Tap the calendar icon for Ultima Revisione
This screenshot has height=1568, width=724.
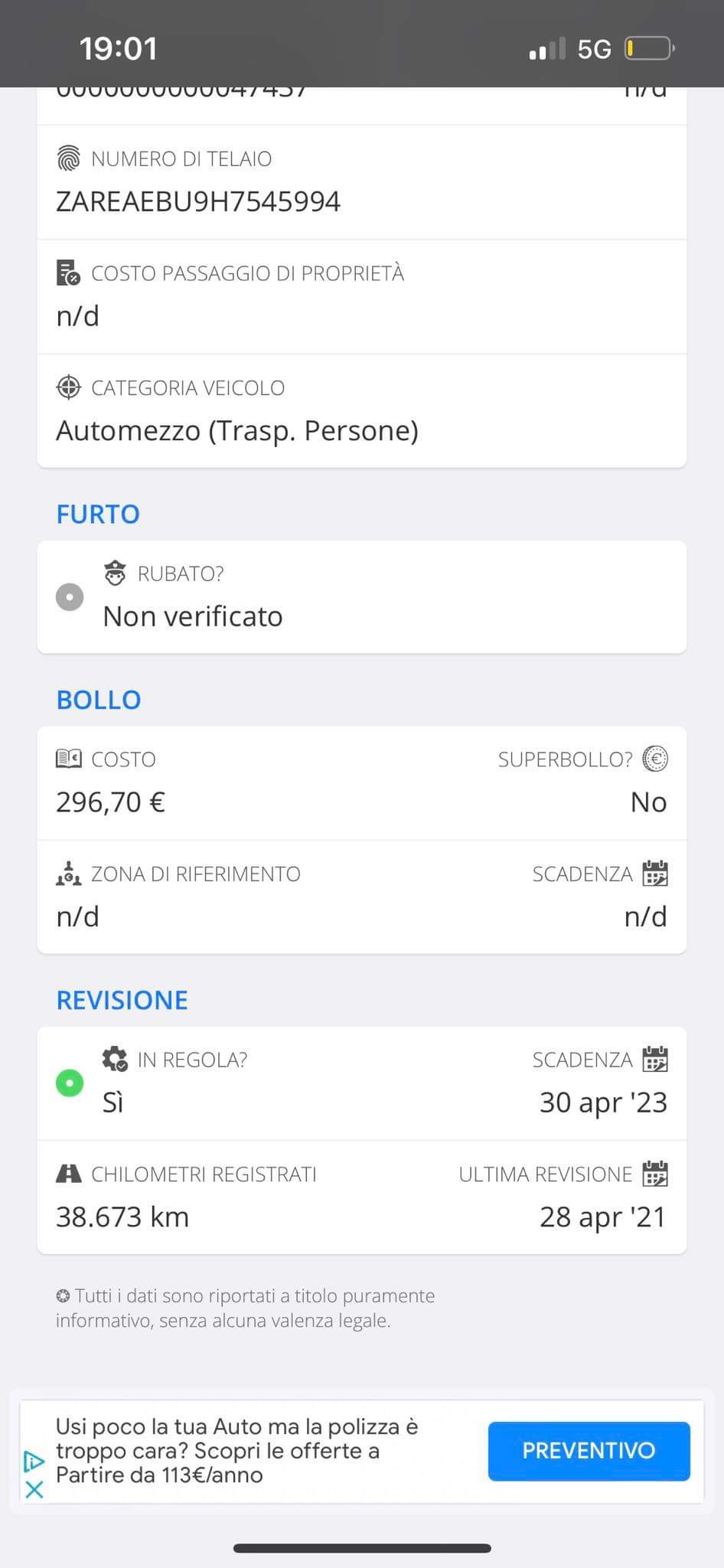pos(655,1174)
